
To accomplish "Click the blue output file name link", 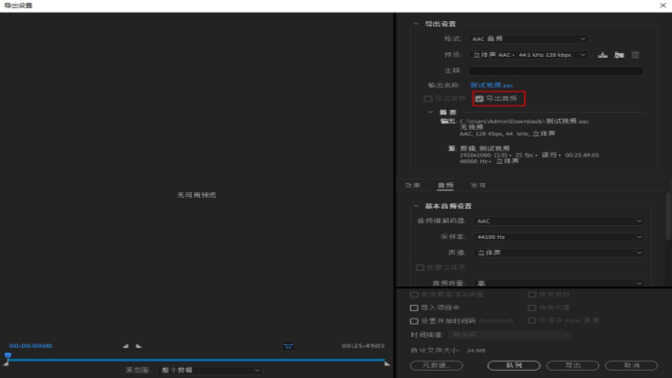I will click(x=491, y=85).
